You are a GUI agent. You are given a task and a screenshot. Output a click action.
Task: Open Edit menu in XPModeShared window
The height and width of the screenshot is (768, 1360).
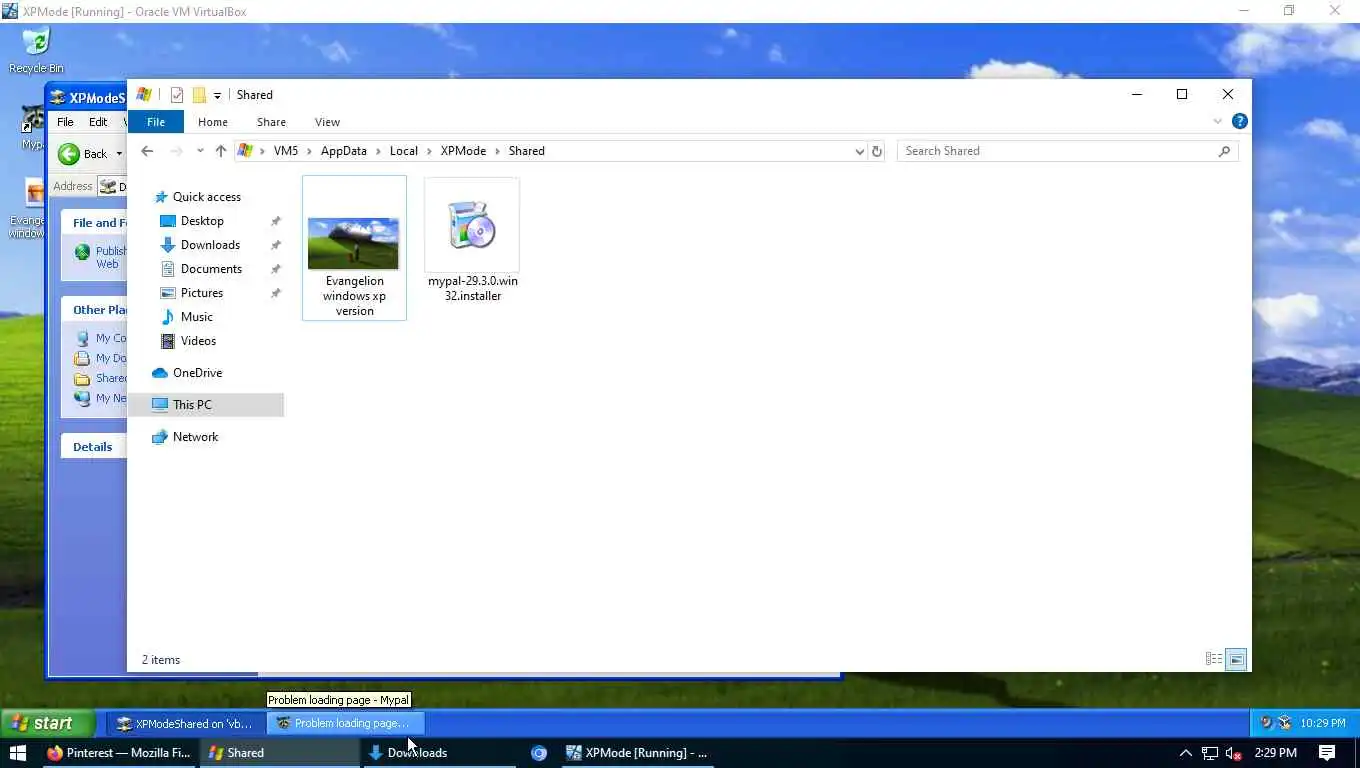point(98,122)
